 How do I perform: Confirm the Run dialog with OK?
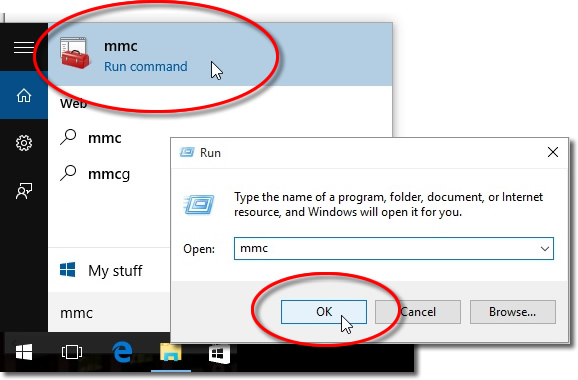click(x=324, y=312)
